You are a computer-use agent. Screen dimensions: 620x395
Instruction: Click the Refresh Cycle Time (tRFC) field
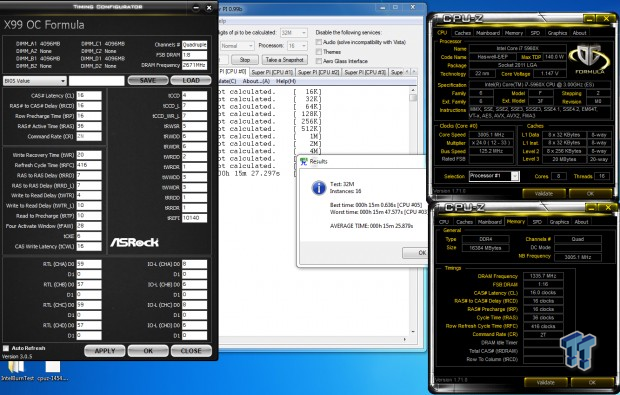tap(89, 165)
